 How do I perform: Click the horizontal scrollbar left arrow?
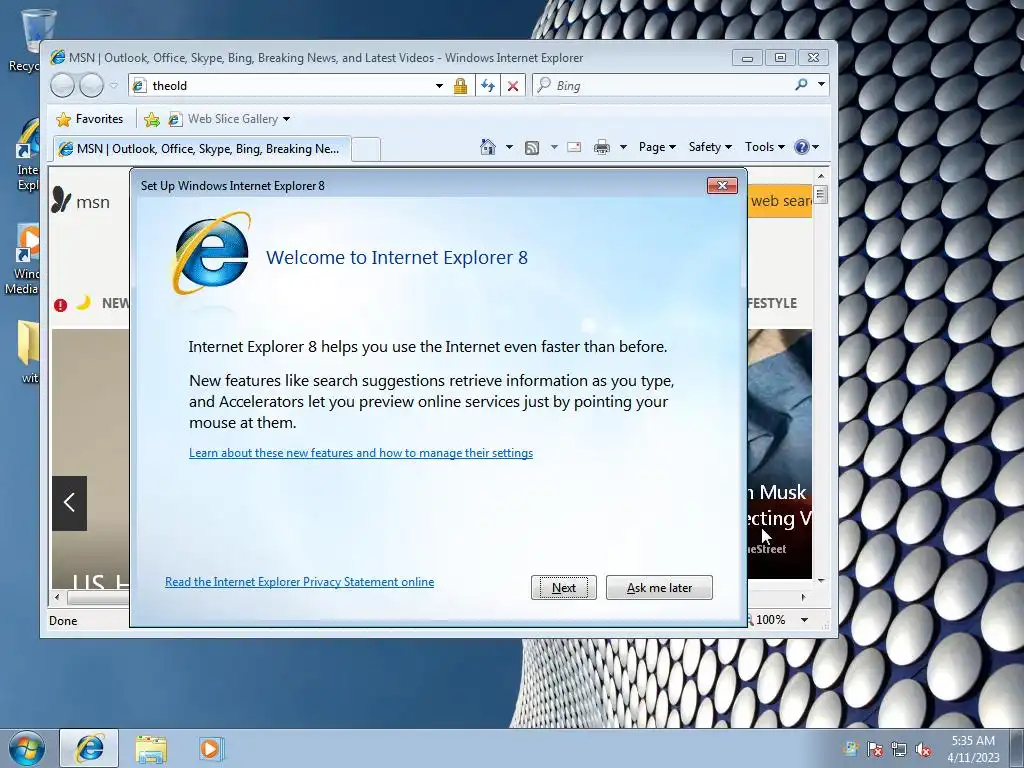57,597
